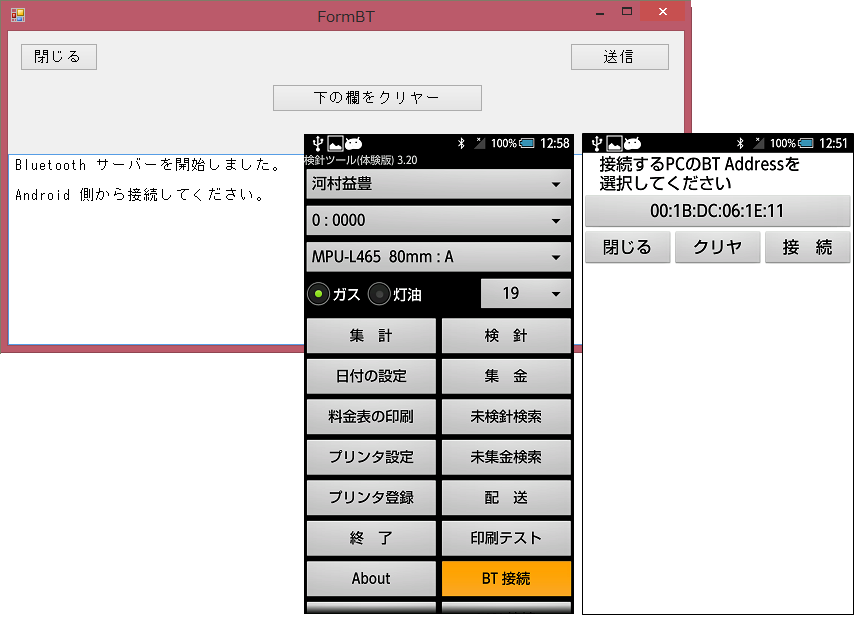Open the 19 dropdown
862x623 pixels.
(526, 293)
